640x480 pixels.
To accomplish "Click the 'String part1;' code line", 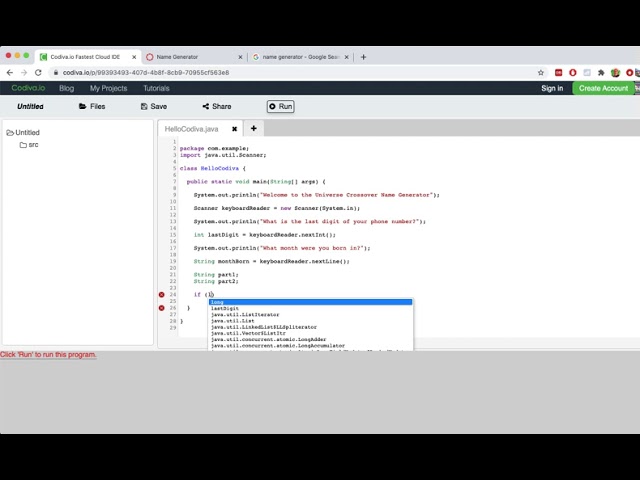I will click(x=216, y=275).
